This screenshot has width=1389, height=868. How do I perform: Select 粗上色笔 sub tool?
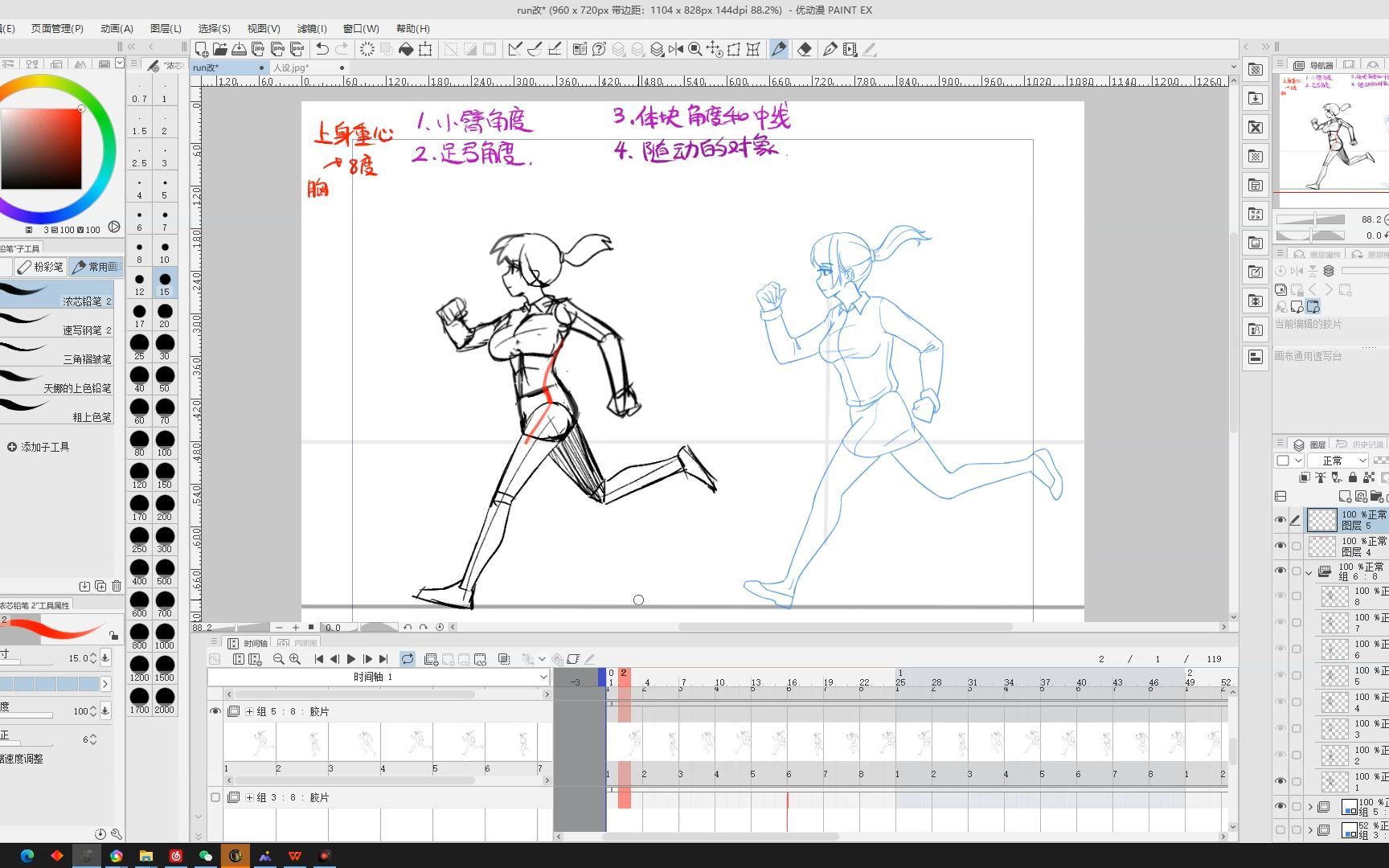(56, 411)
